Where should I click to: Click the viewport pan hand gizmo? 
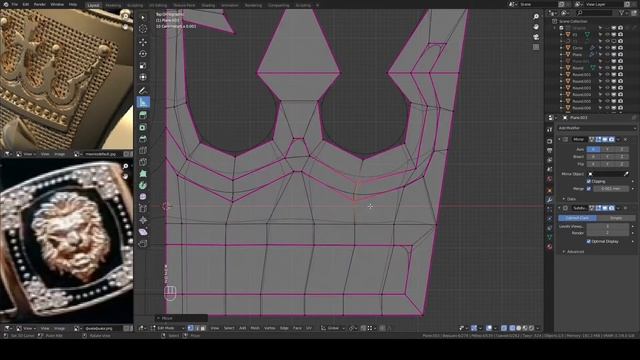(536, 27)
